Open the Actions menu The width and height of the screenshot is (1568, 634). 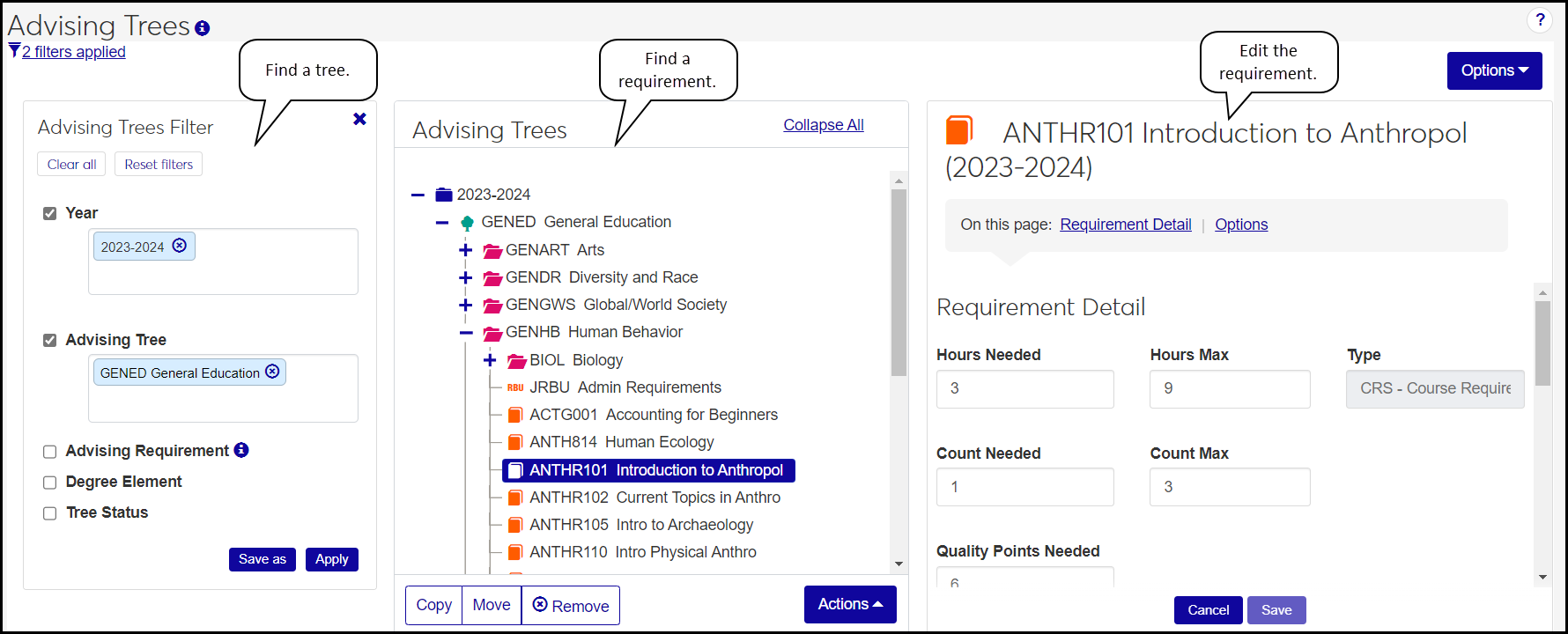pyautogui.click(x=849, y=604)
